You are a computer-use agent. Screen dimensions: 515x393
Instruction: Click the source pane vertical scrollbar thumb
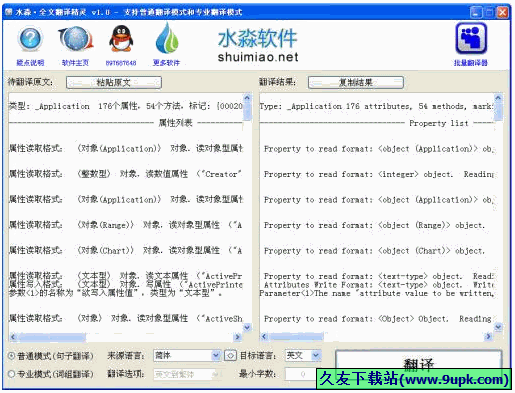tap(247, 111)
